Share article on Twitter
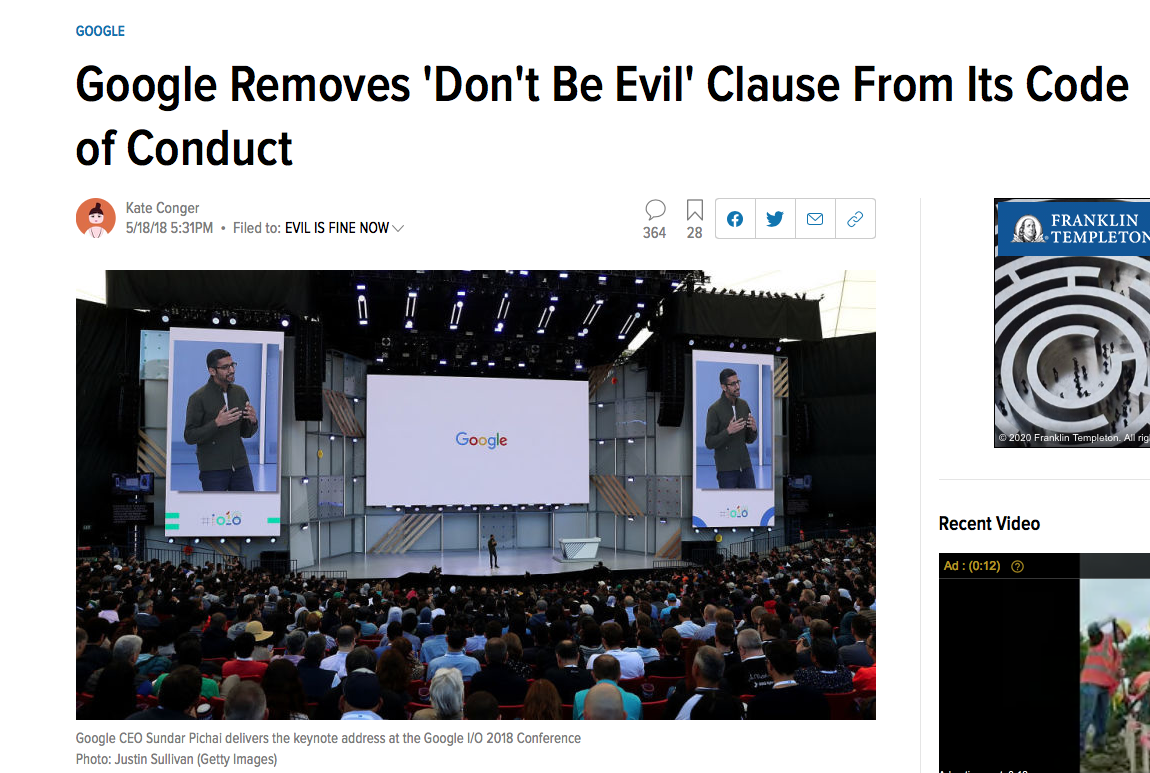The width and height of the screenshot is (1150, 773). click(774, 219)
